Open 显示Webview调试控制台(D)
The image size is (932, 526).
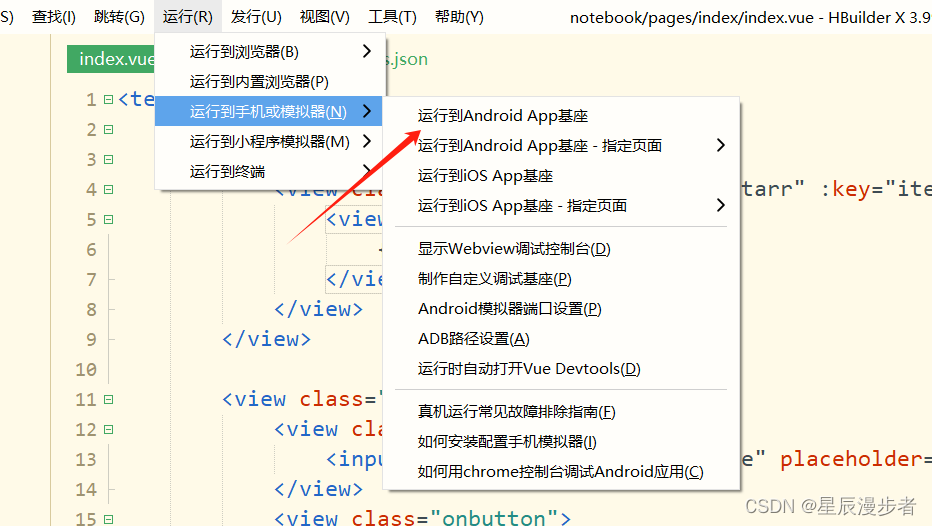click(x=561, y=248)
